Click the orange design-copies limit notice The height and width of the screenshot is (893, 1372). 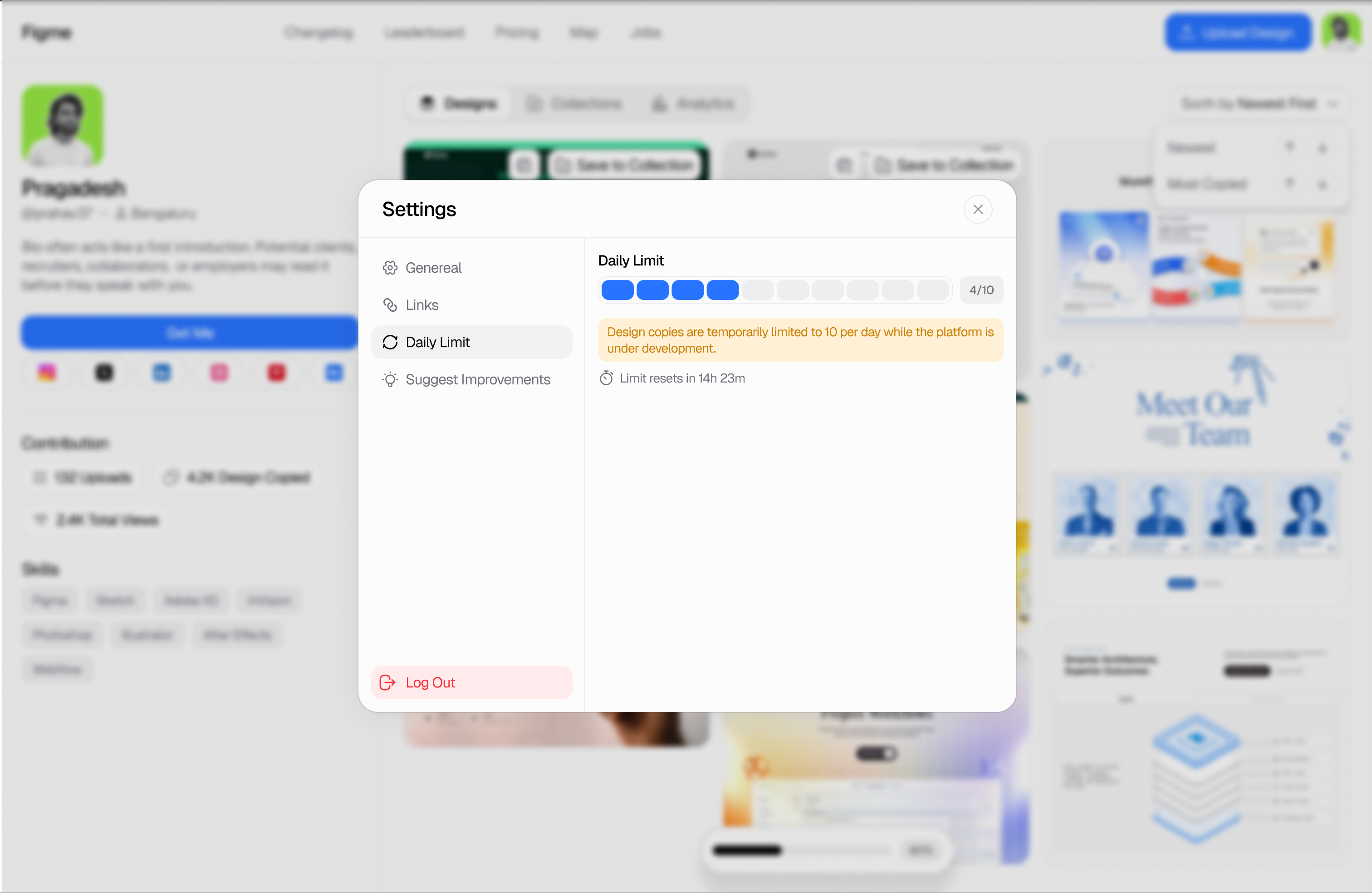click(800, 340)
